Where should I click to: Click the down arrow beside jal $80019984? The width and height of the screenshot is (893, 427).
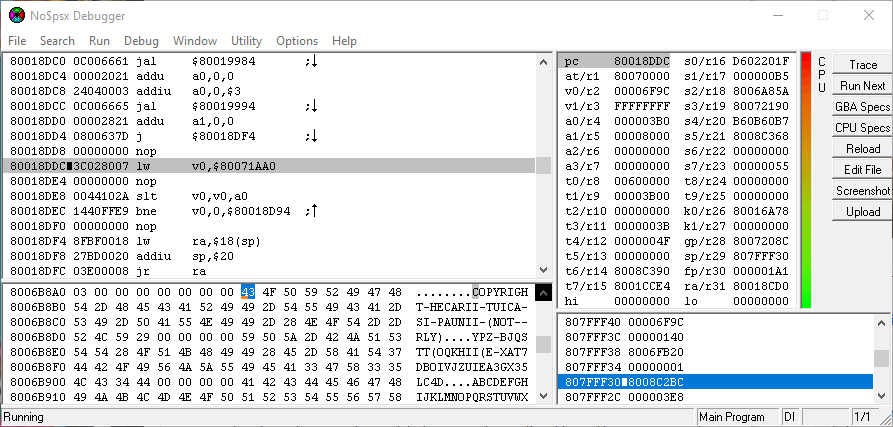312,62
